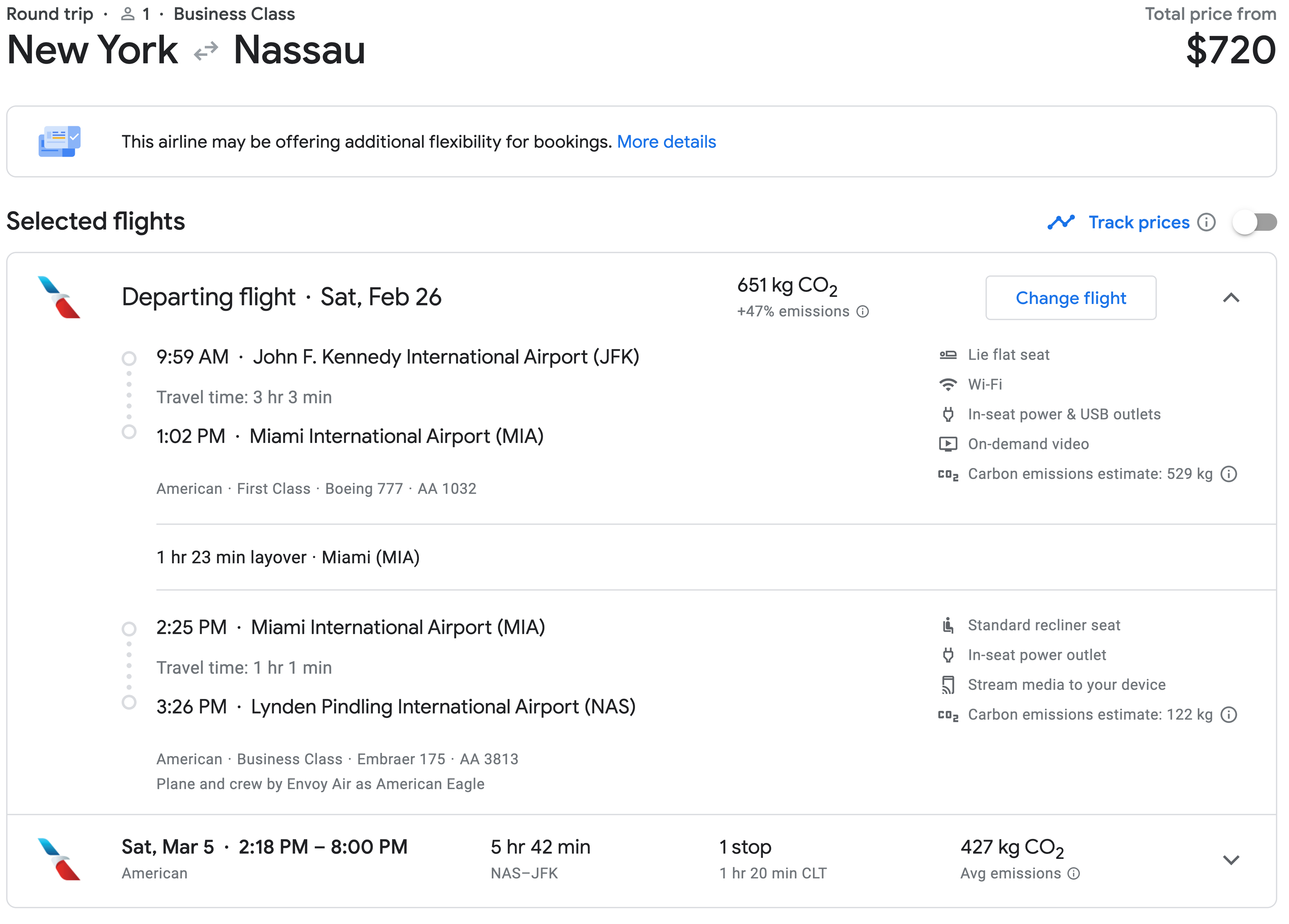Click 'Plane and crew by Envoy Air' note
The image size is (1289, 924).
point(320,784)
